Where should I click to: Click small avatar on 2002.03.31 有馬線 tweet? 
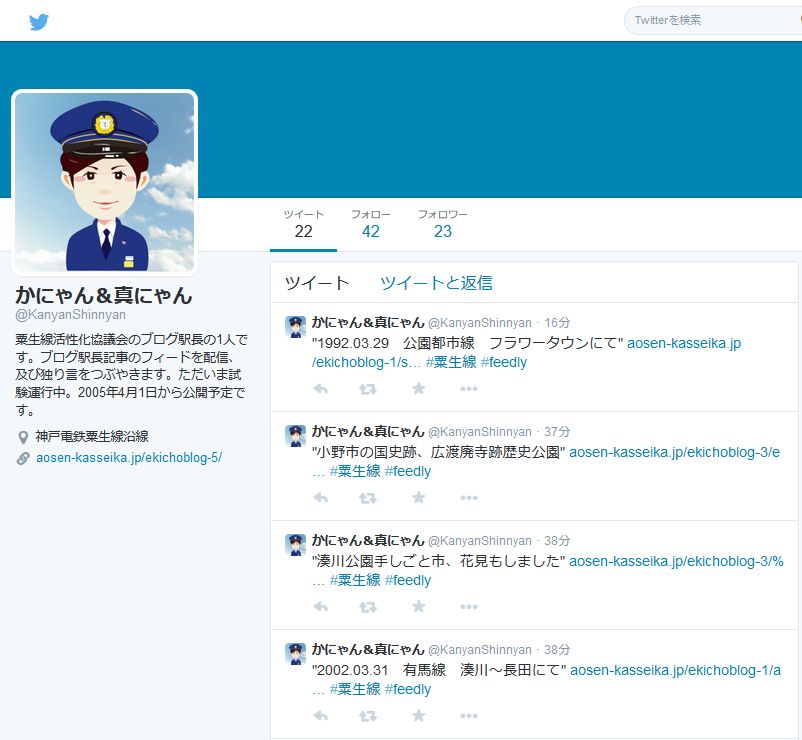coord(295,654)
